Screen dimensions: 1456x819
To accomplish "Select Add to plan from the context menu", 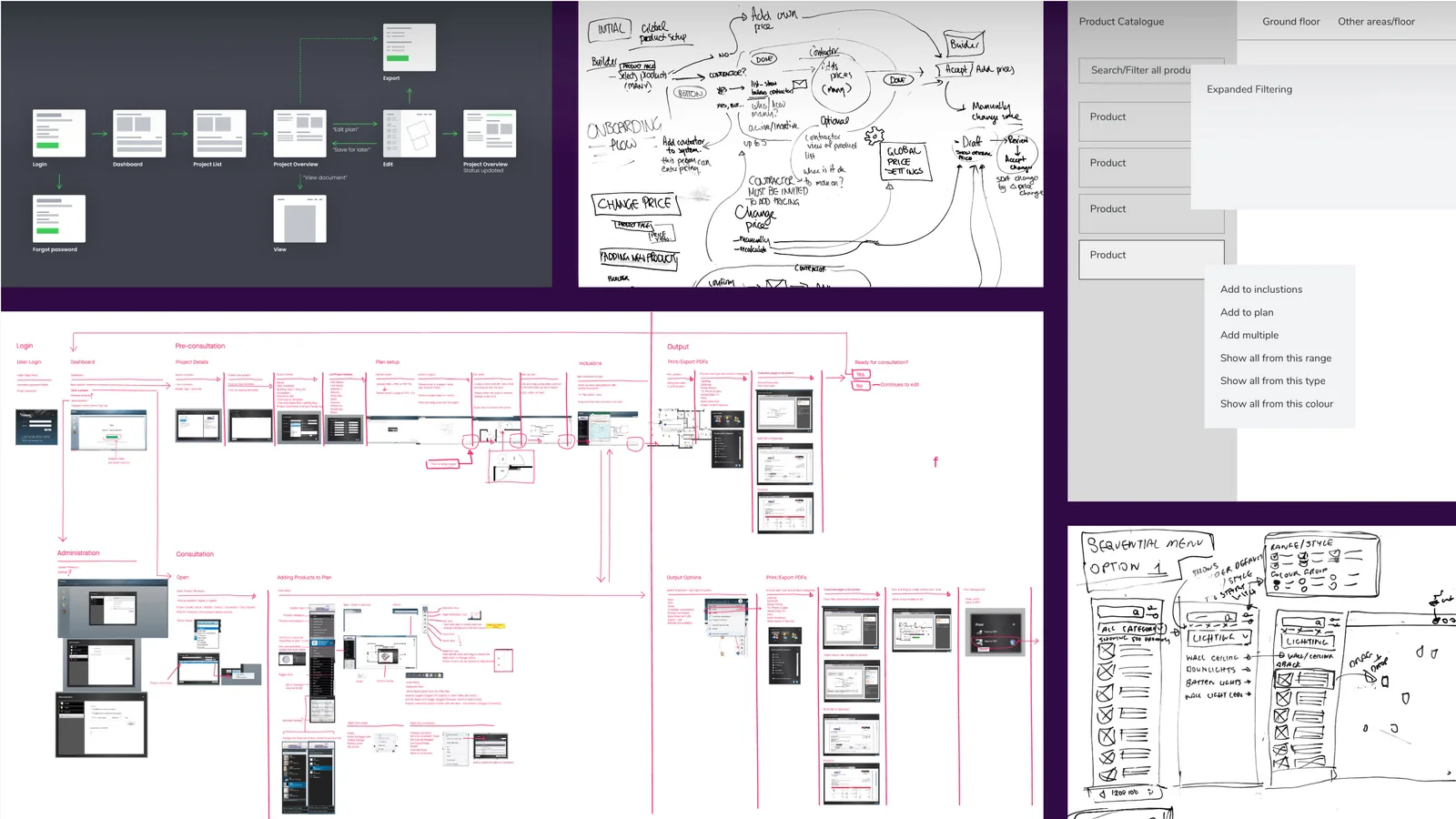I will click(1246, 311).
